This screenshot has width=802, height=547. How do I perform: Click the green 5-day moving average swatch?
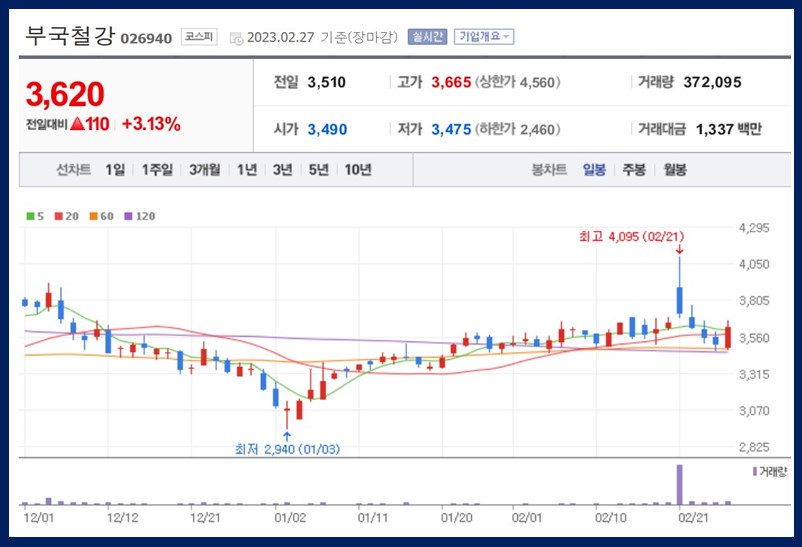[x=30, y=216]
